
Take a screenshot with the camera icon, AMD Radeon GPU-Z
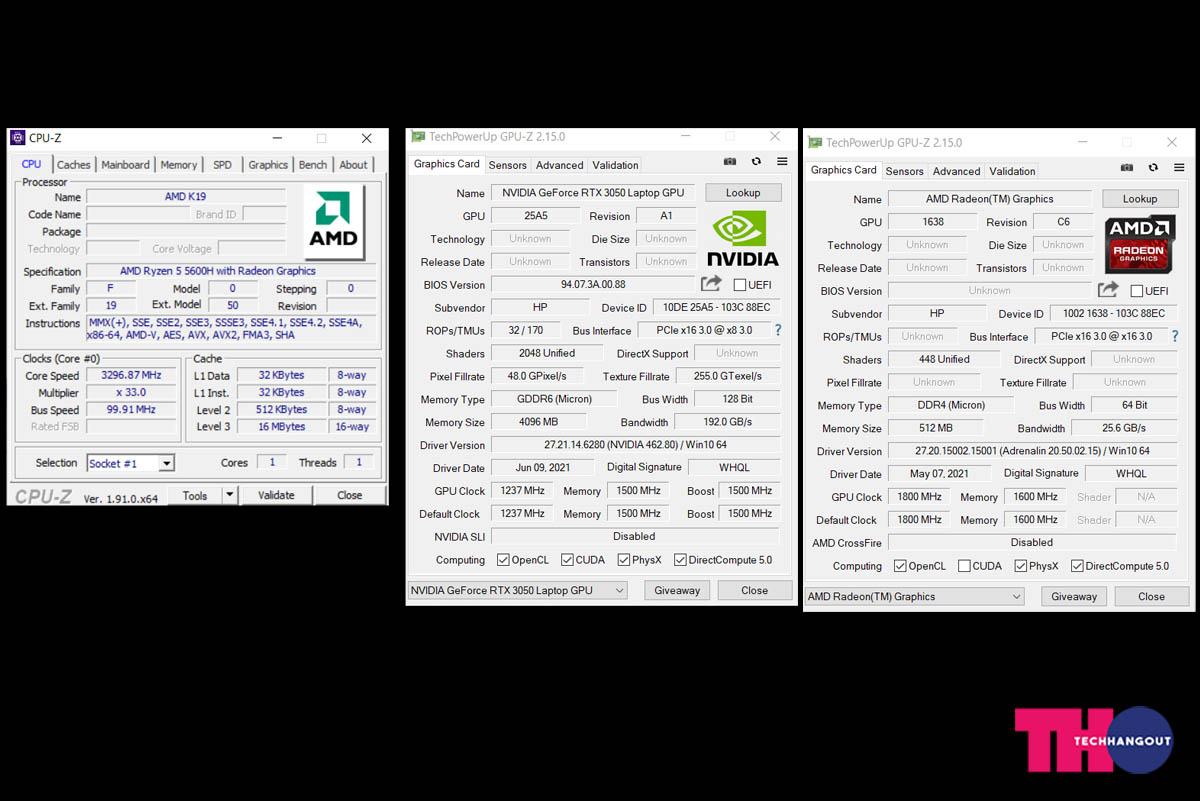pyautogui.click(x=1127, y=168)
